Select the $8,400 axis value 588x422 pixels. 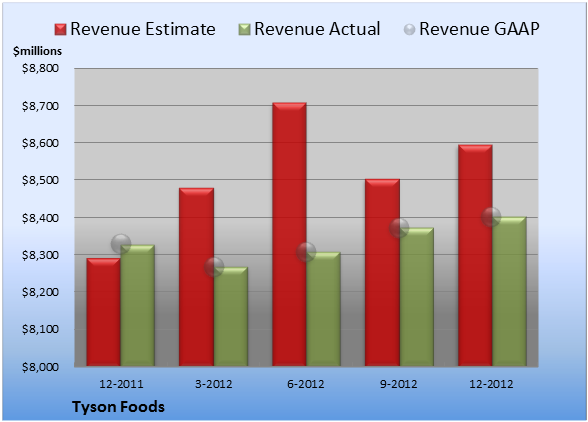point(40,218)
